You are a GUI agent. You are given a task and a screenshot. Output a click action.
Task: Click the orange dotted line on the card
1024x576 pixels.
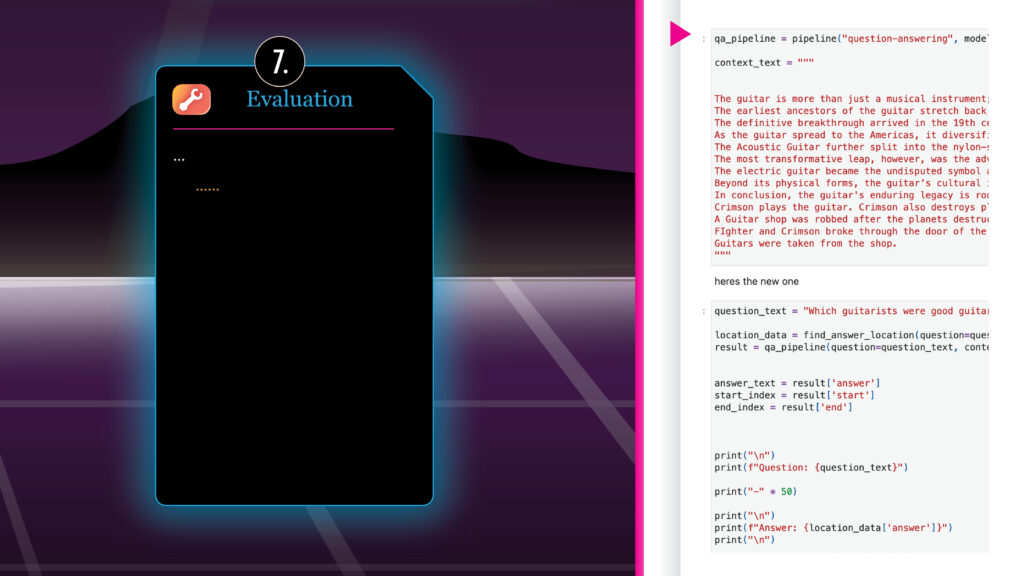[x=207, y=190]
